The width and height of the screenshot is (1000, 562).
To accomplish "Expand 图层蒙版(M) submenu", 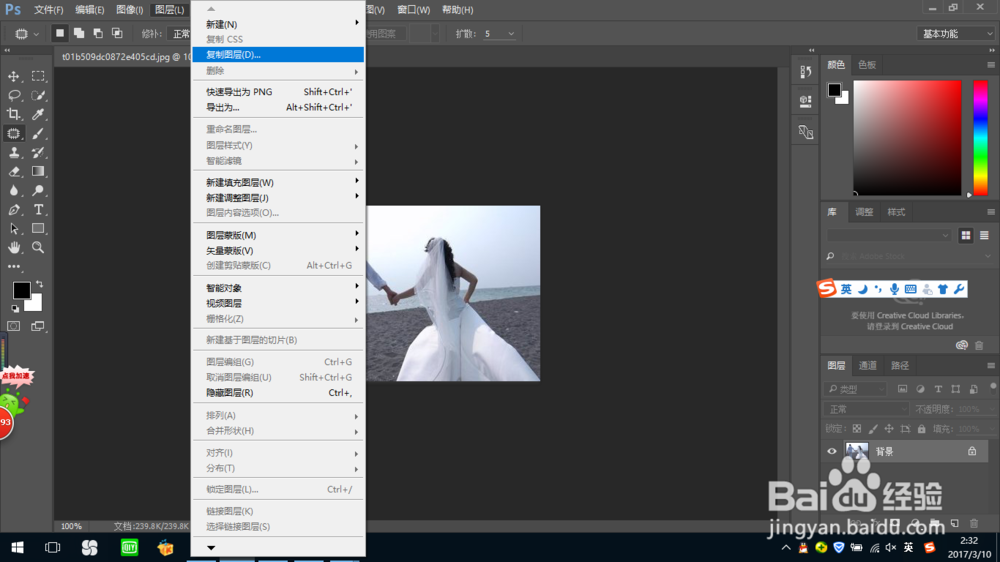I will tap(278, 235).
